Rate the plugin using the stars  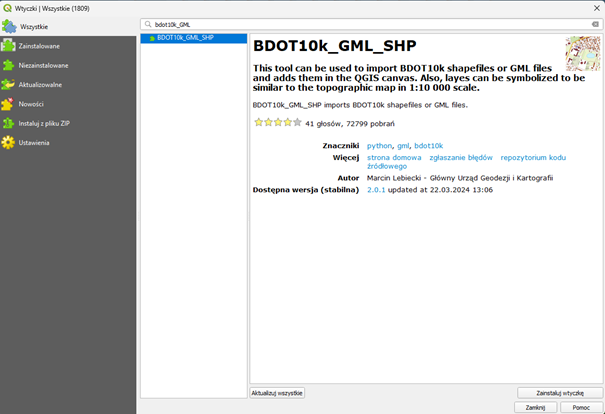pos(277,122)
